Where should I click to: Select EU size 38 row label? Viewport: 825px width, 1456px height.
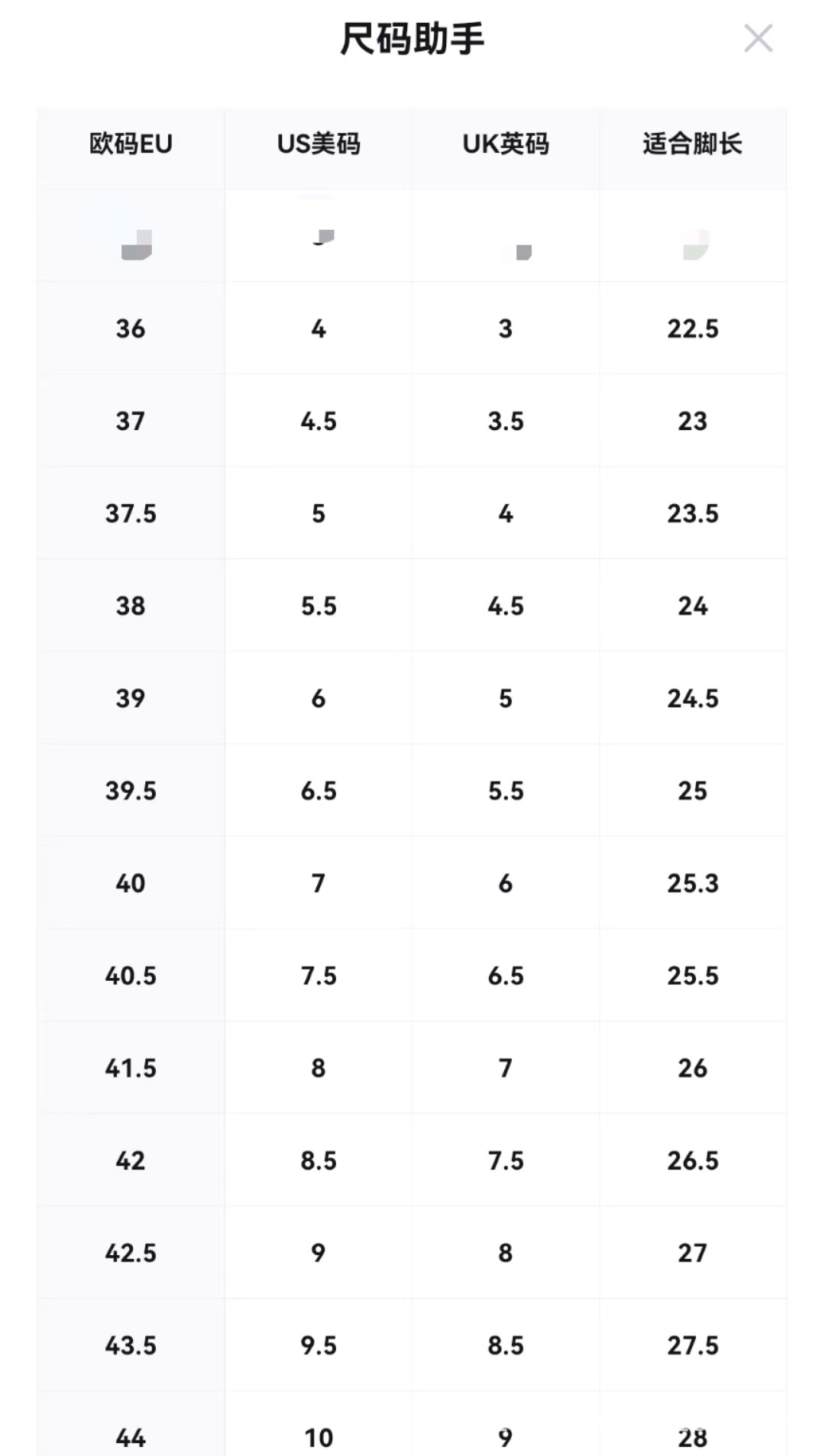tap(131, 606)
